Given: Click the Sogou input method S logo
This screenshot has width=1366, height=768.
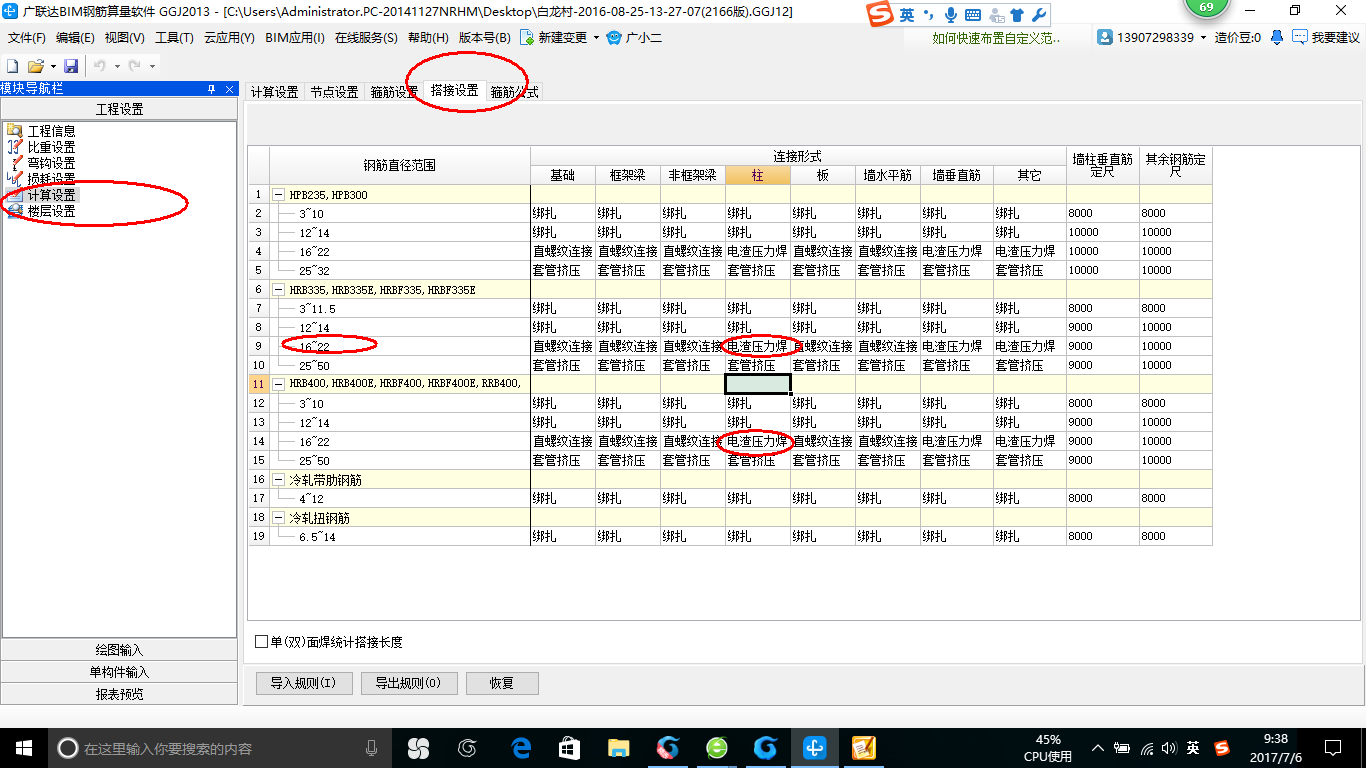Looking at the screenshot, I should click(x=880, y=14).
